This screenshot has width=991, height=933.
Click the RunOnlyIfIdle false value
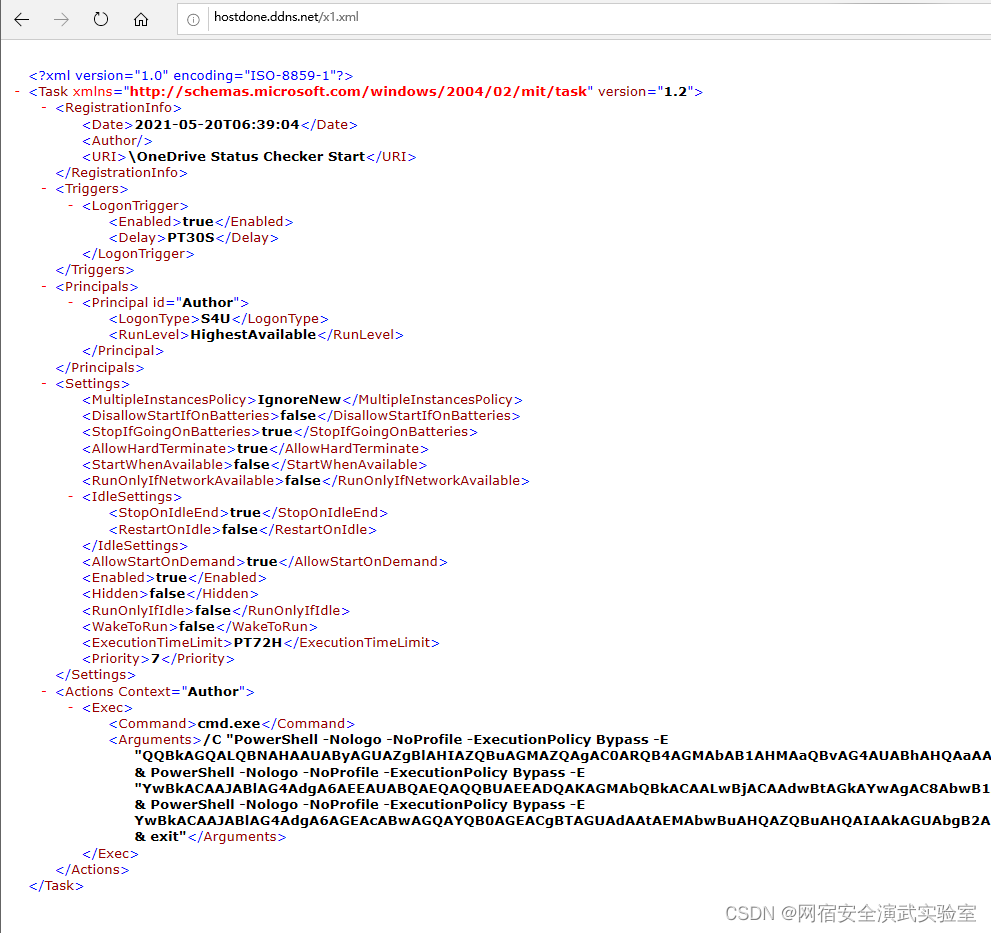tap(213, 611)
